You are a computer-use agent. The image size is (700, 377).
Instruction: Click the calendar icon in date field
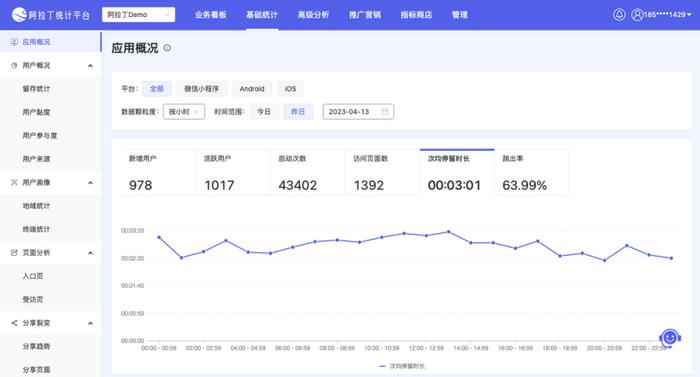pos(384,112)
